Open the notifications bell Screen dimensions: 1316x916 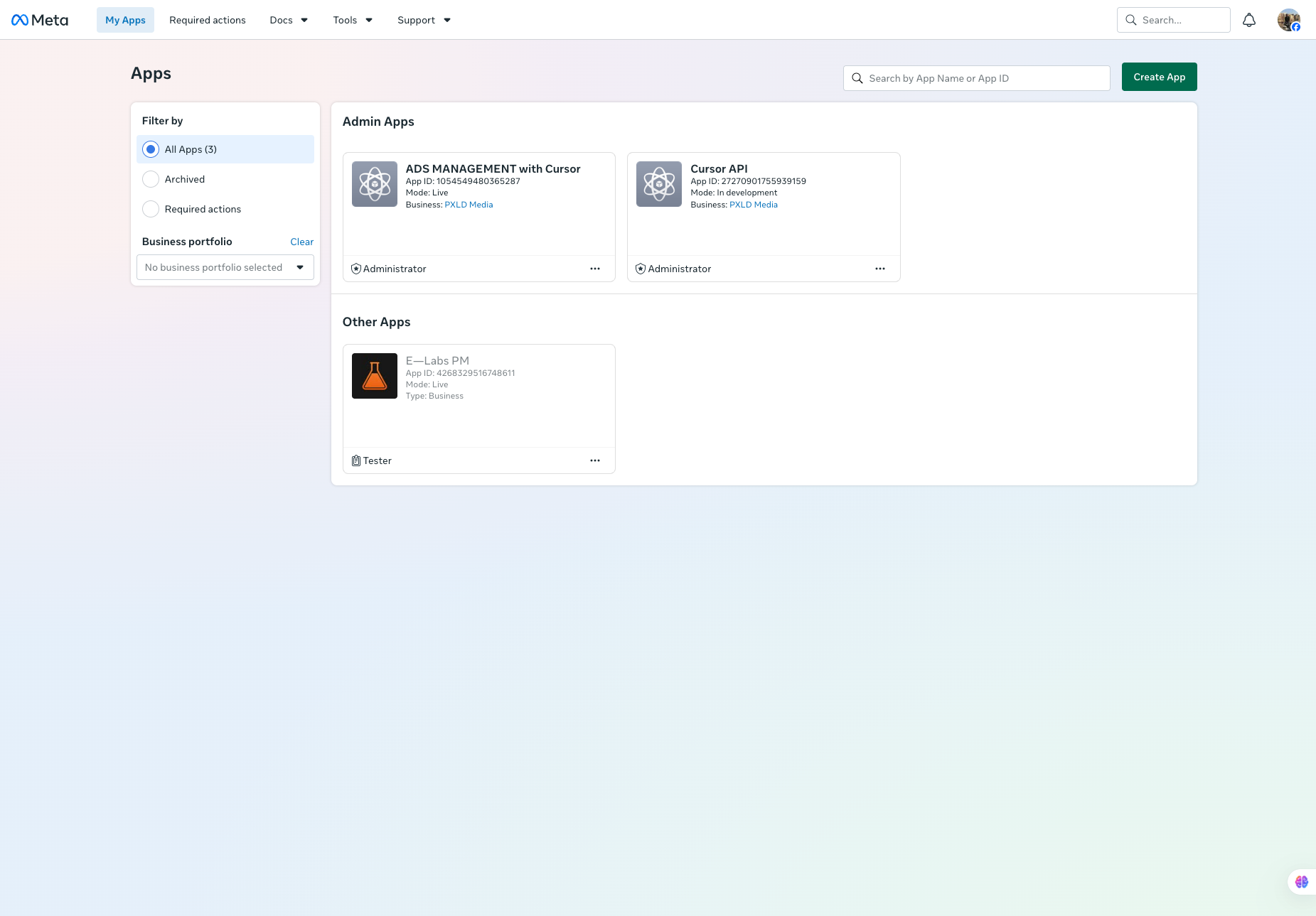point(1249,20)
